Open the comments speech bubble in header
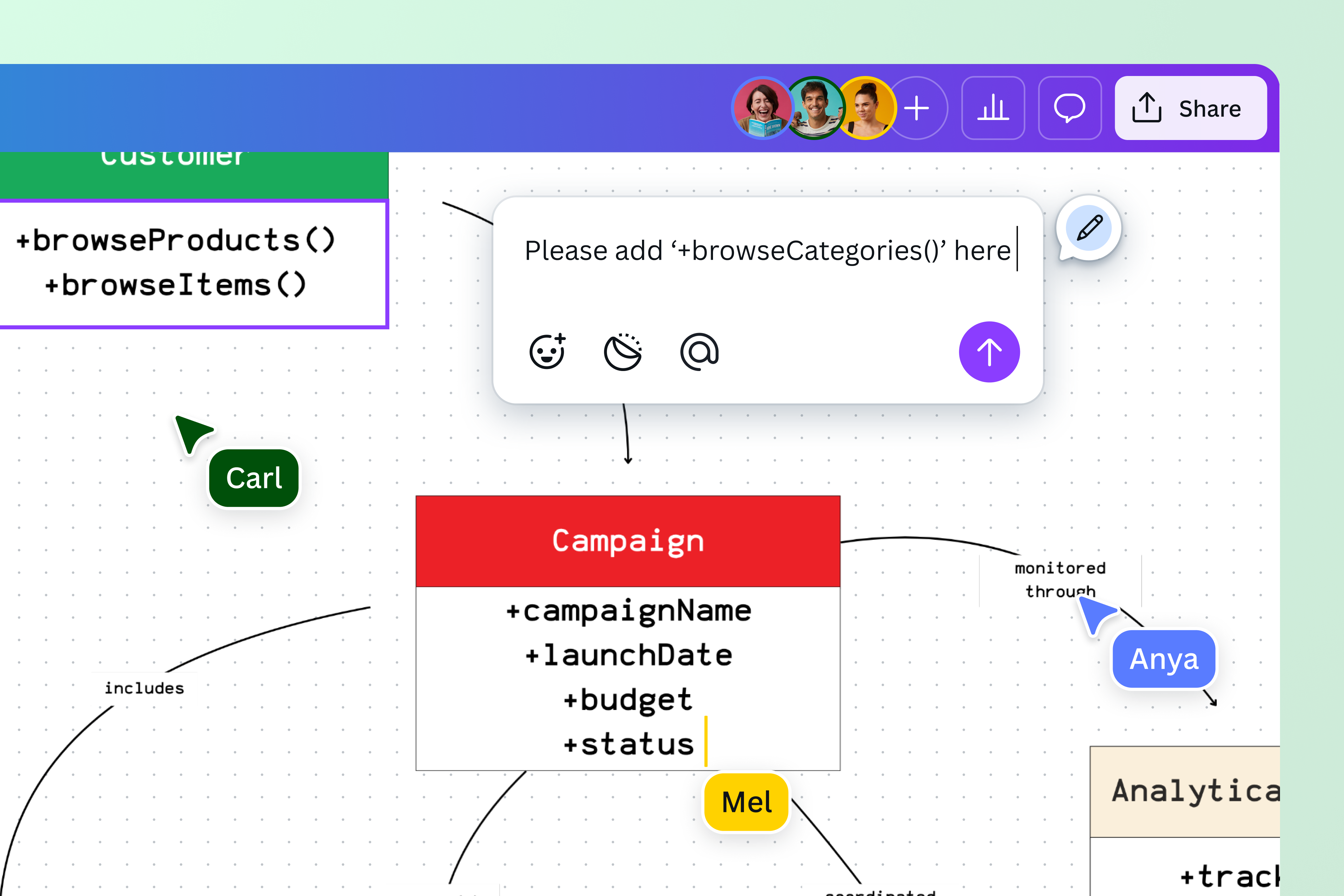 click(x=1070, y=108)
